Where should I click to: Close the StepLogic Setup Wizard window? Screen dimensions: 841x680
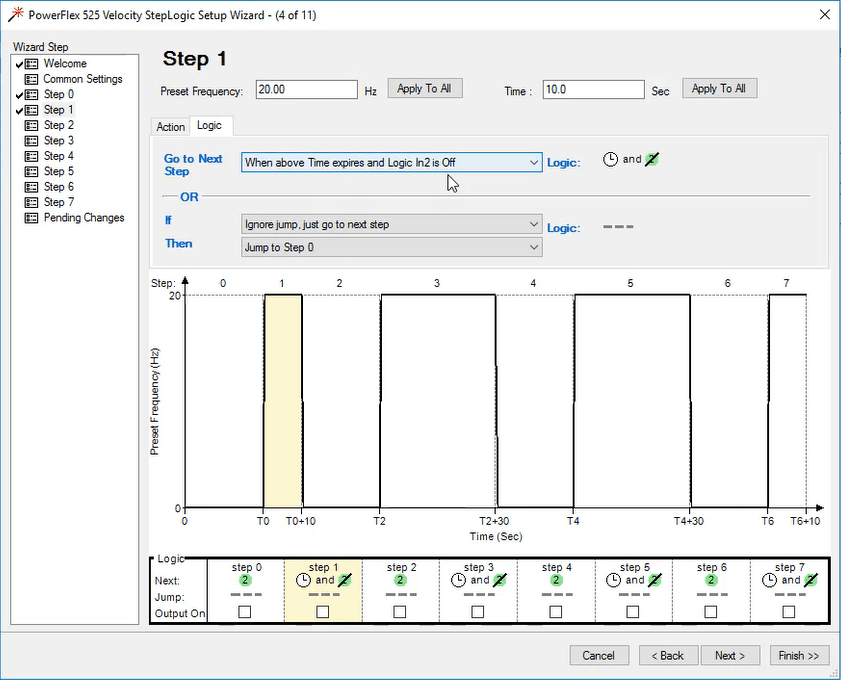click(x=825, y=14)
